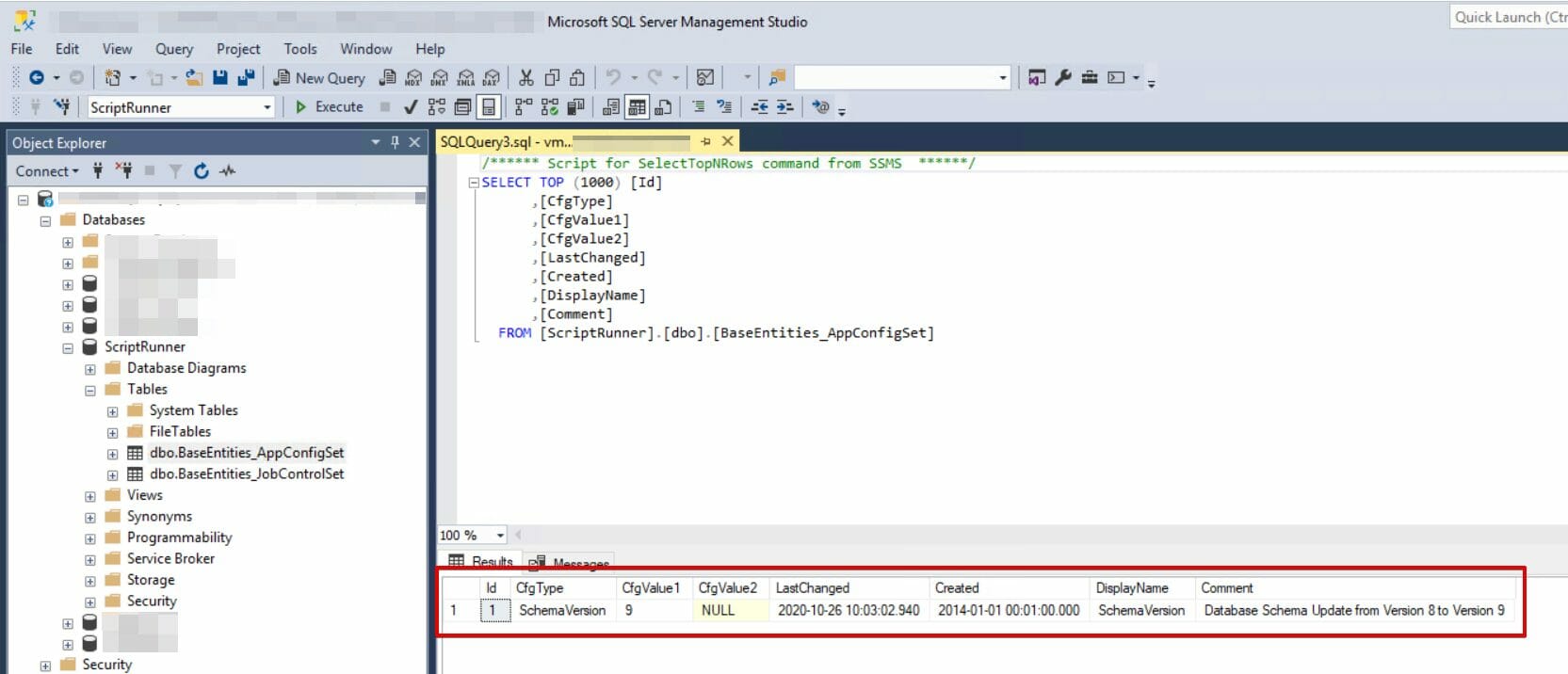Click the DAX query icon
The width and height of the screenshot is (1568, 674).
[491, 78]
